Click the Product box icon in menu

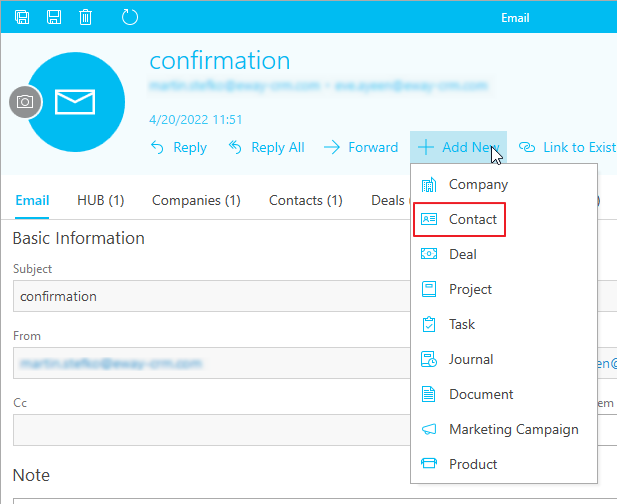(x=429, y=464)
